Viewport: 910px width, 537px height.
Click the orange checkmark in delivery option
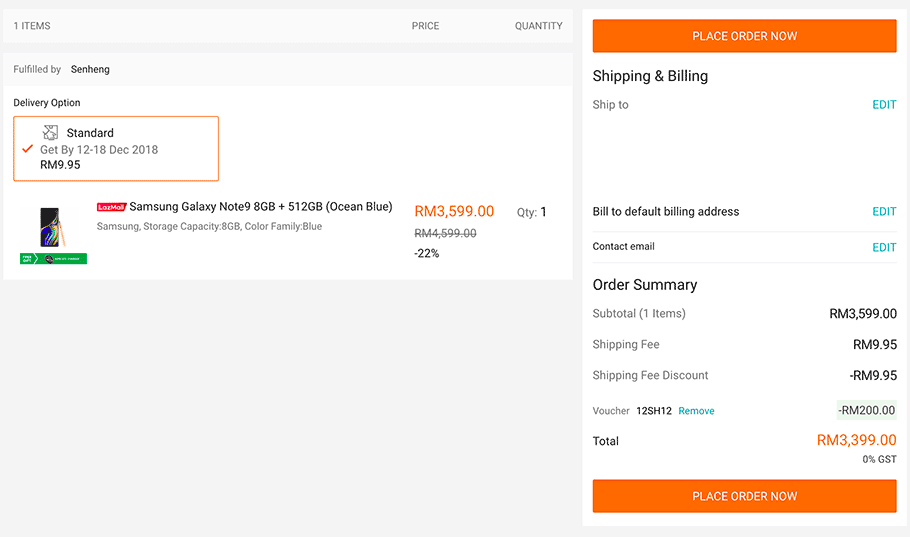(x=28, y=149)
